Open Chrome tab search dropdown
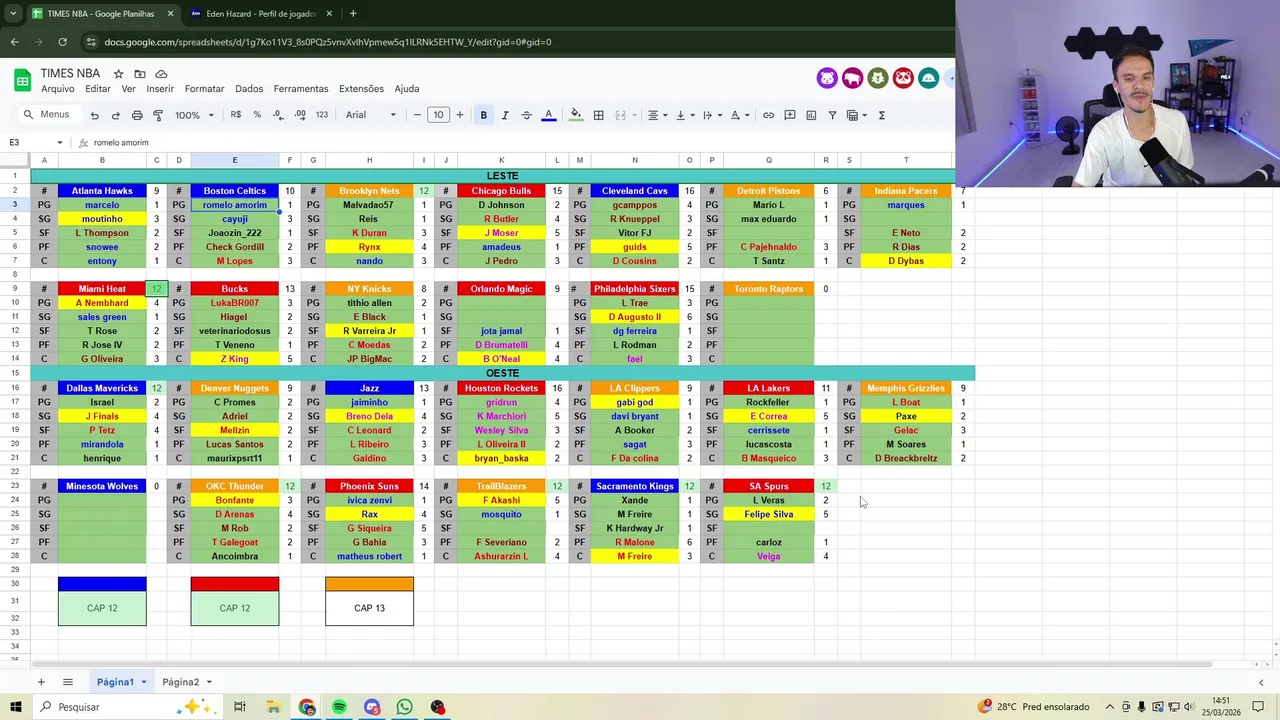This screenshot has height=720, width=1280. pos(13,14)
